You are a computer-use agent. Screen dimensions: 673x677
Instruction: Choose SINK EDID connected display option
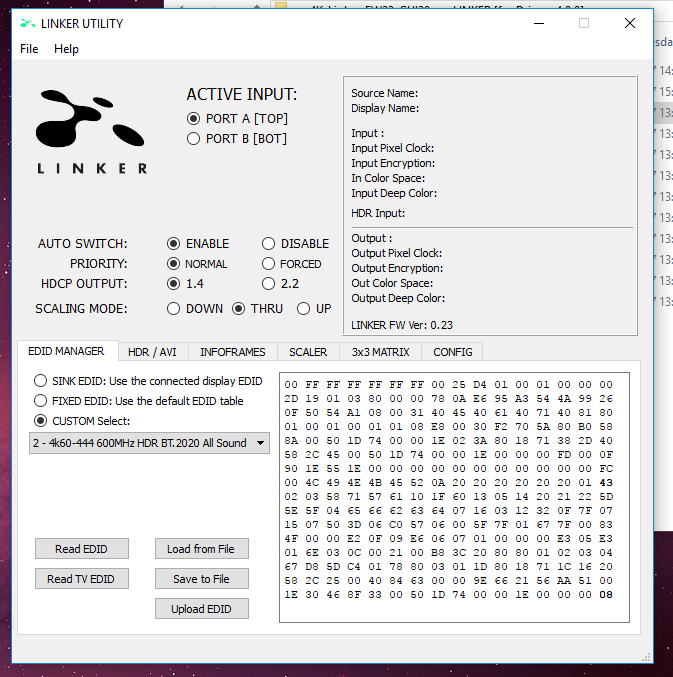[x=41, y=381]
